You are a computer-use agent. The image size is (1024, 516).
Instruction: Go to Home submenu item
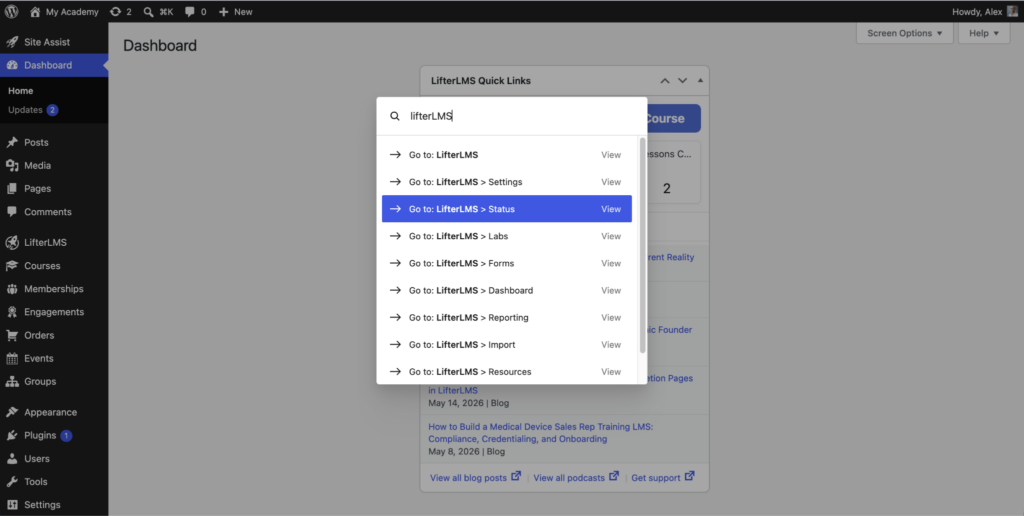21,91
